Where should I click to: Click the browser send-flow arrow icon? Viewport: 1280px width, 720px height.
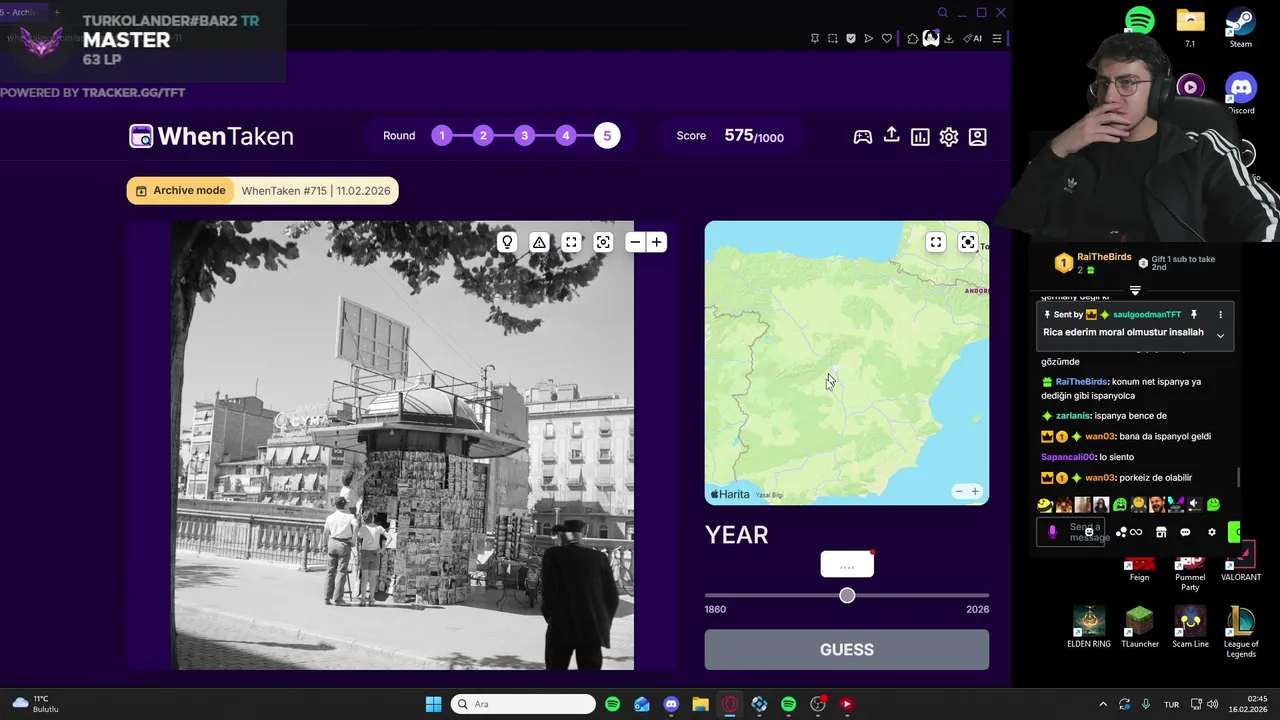coord(868,38)
